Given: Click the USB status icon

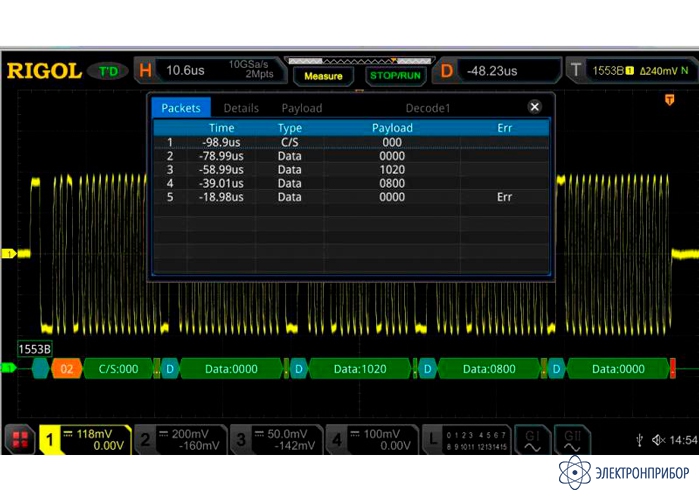Looking at the screenshot, I should tap(640, 440).
